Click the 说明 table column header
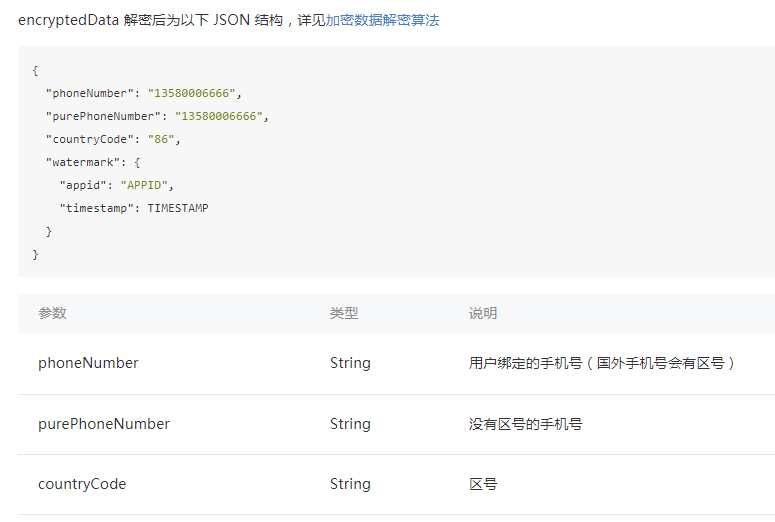The width and height of the screenshot is (775, 522). tap(483, 313)
